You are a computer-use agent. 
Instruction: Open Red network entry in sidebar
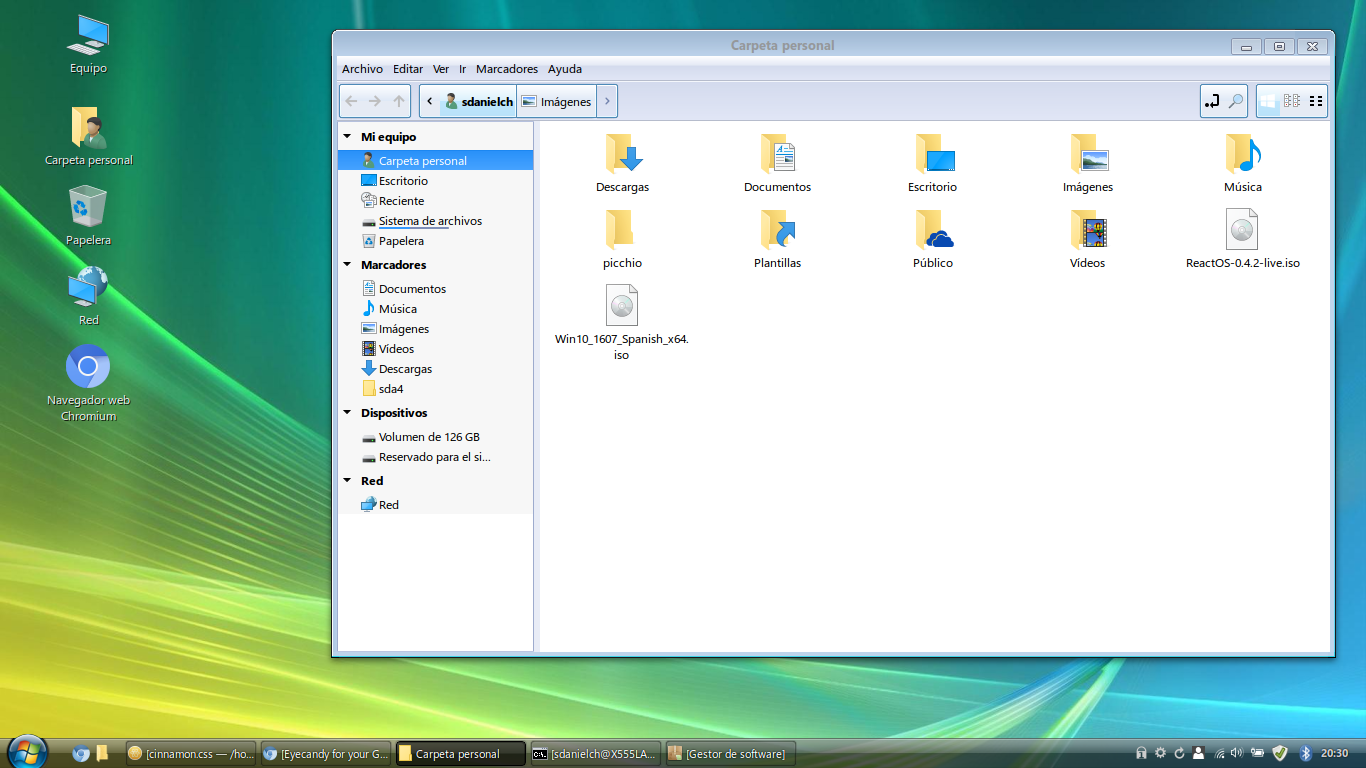tap(435, 505)
